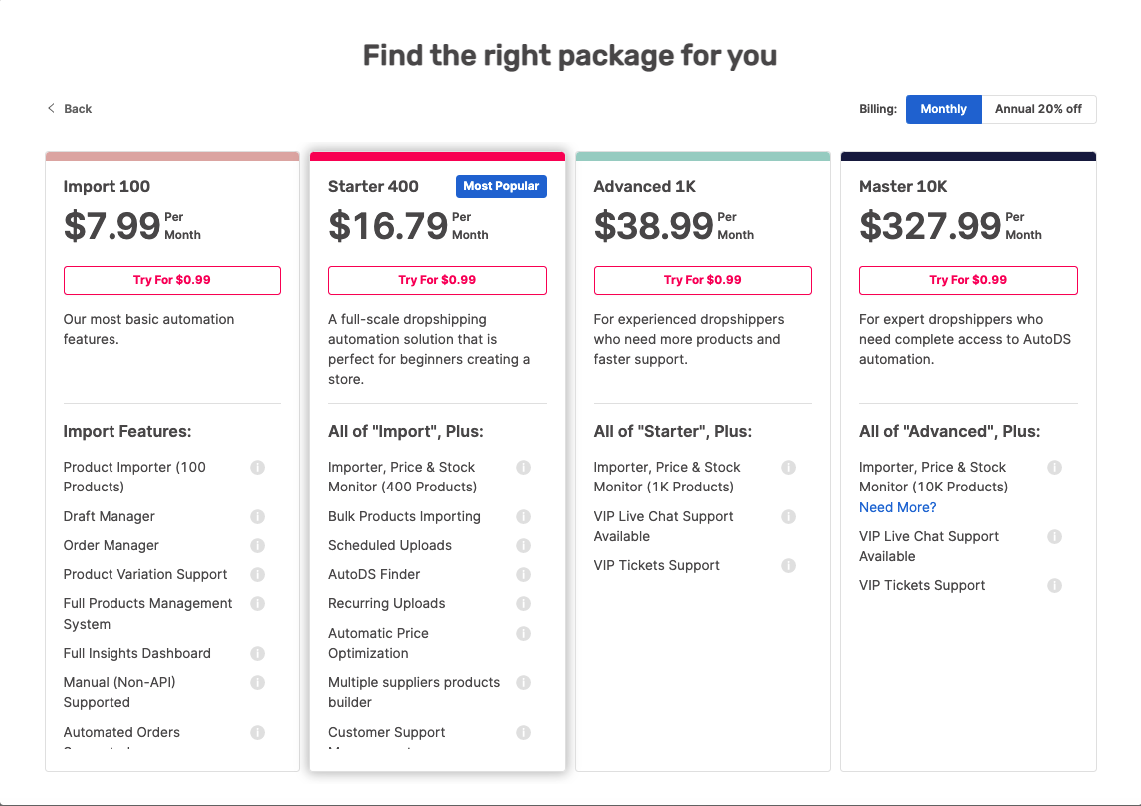Show info for Customer Support feature

pyautogui.click(x=524, y=733)
